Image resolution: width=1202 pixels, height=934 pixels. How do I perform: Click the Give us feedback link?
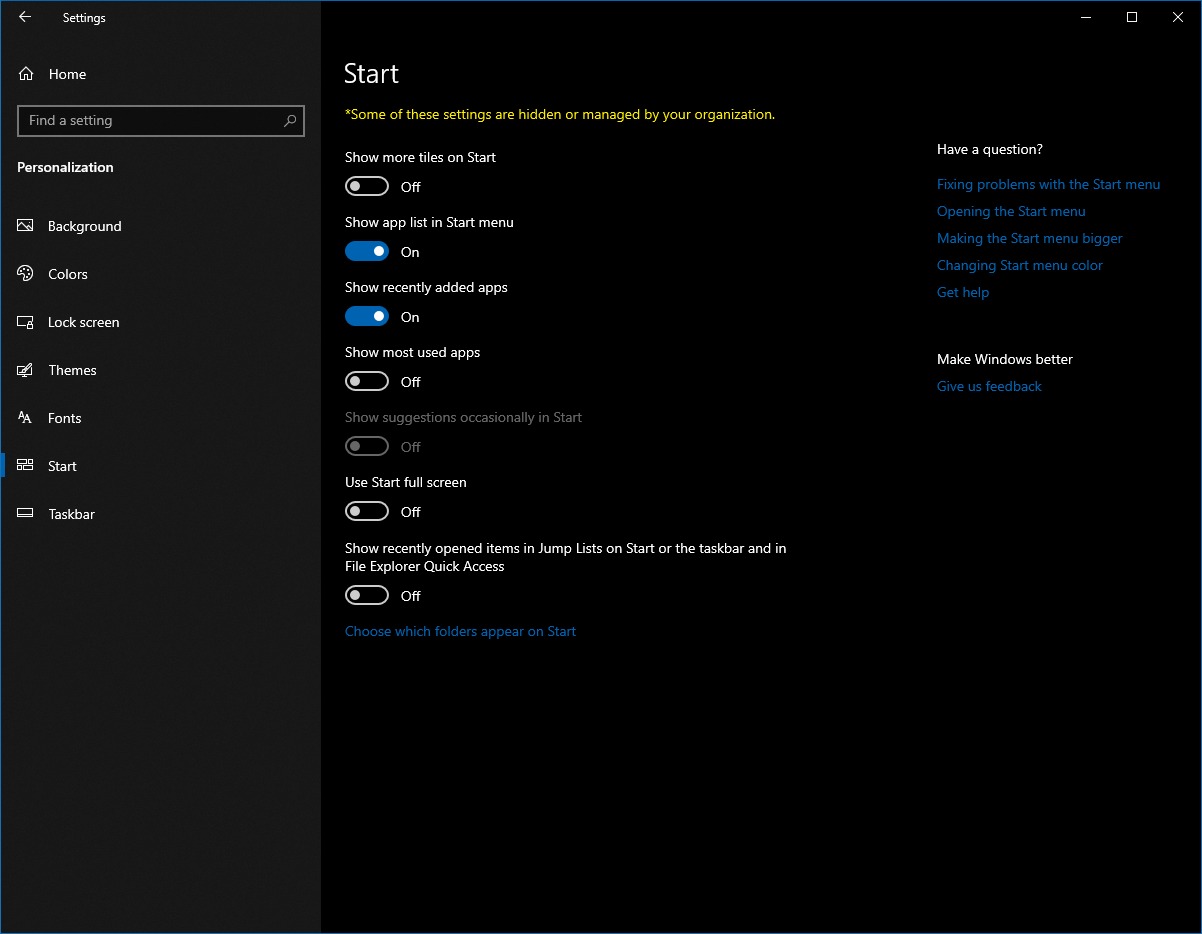(989, 386)
